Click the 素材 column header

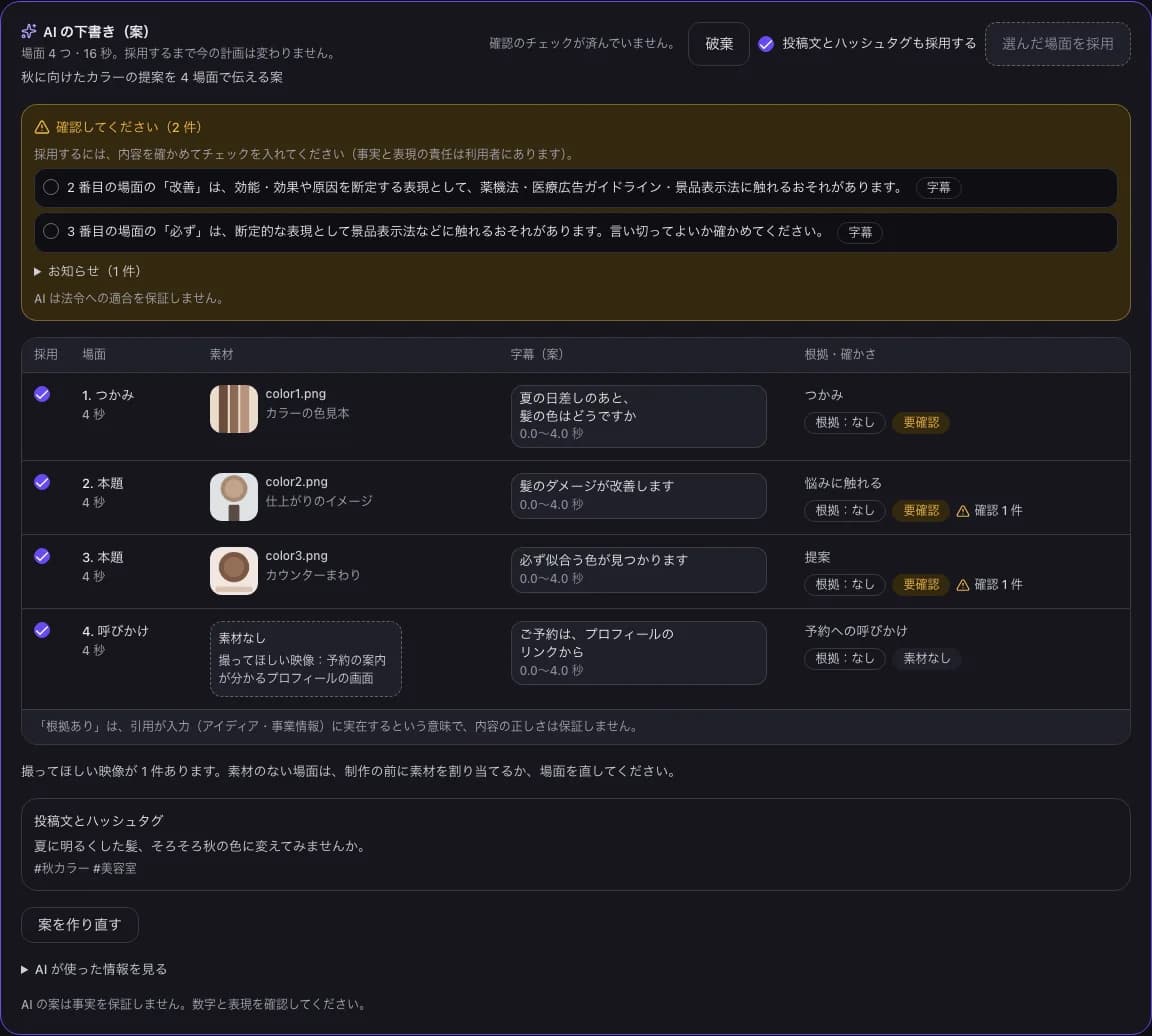click(221, 354)
